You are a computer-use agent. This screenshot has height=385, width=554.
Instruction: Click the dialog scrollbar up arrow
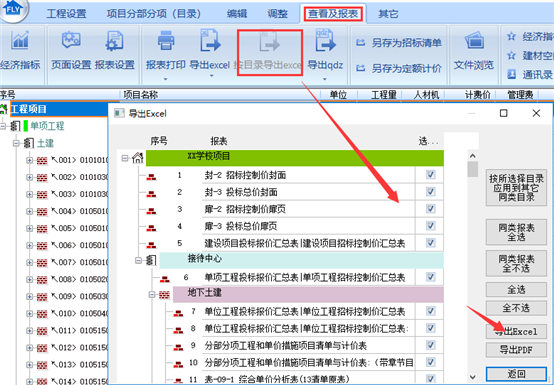pyautogui.click(x=473, y=156)
